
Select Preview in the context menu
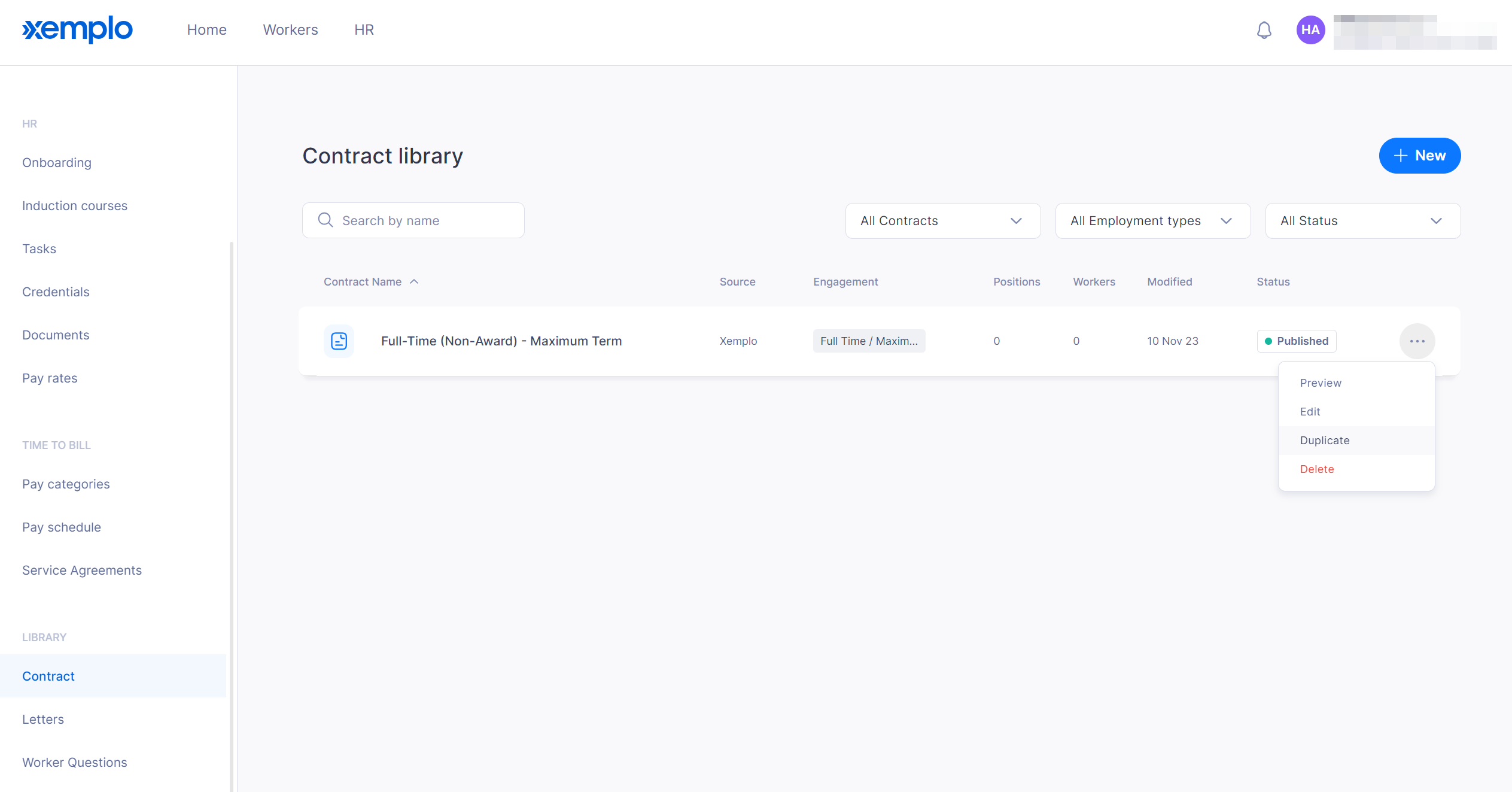pyautogui.click(x=1321, y=383)
